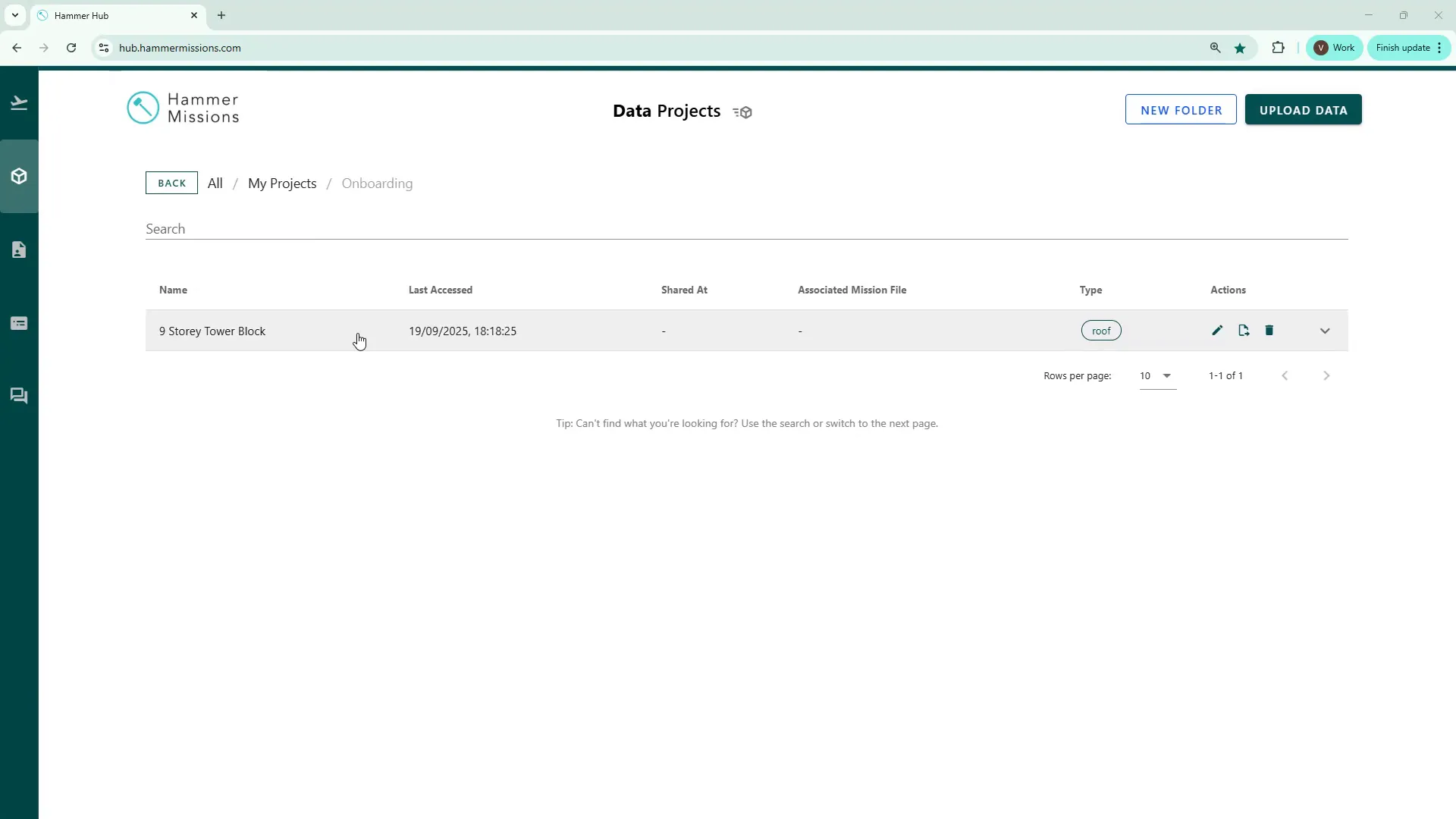This screenshot has height=819, width=1456.
Task: Open the reports document sidebar icon
Action: pos(19,250)
